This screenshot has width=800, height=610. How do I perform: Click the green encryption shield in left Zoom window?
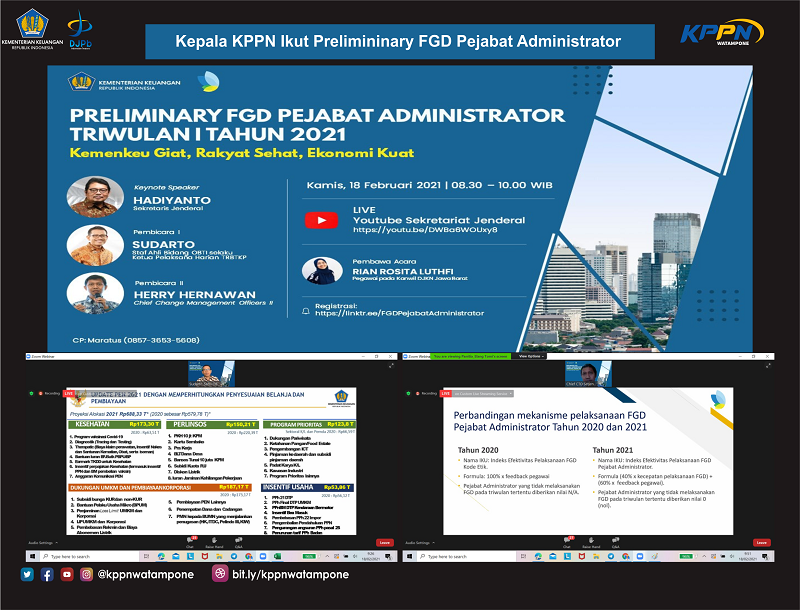(32, 394)
